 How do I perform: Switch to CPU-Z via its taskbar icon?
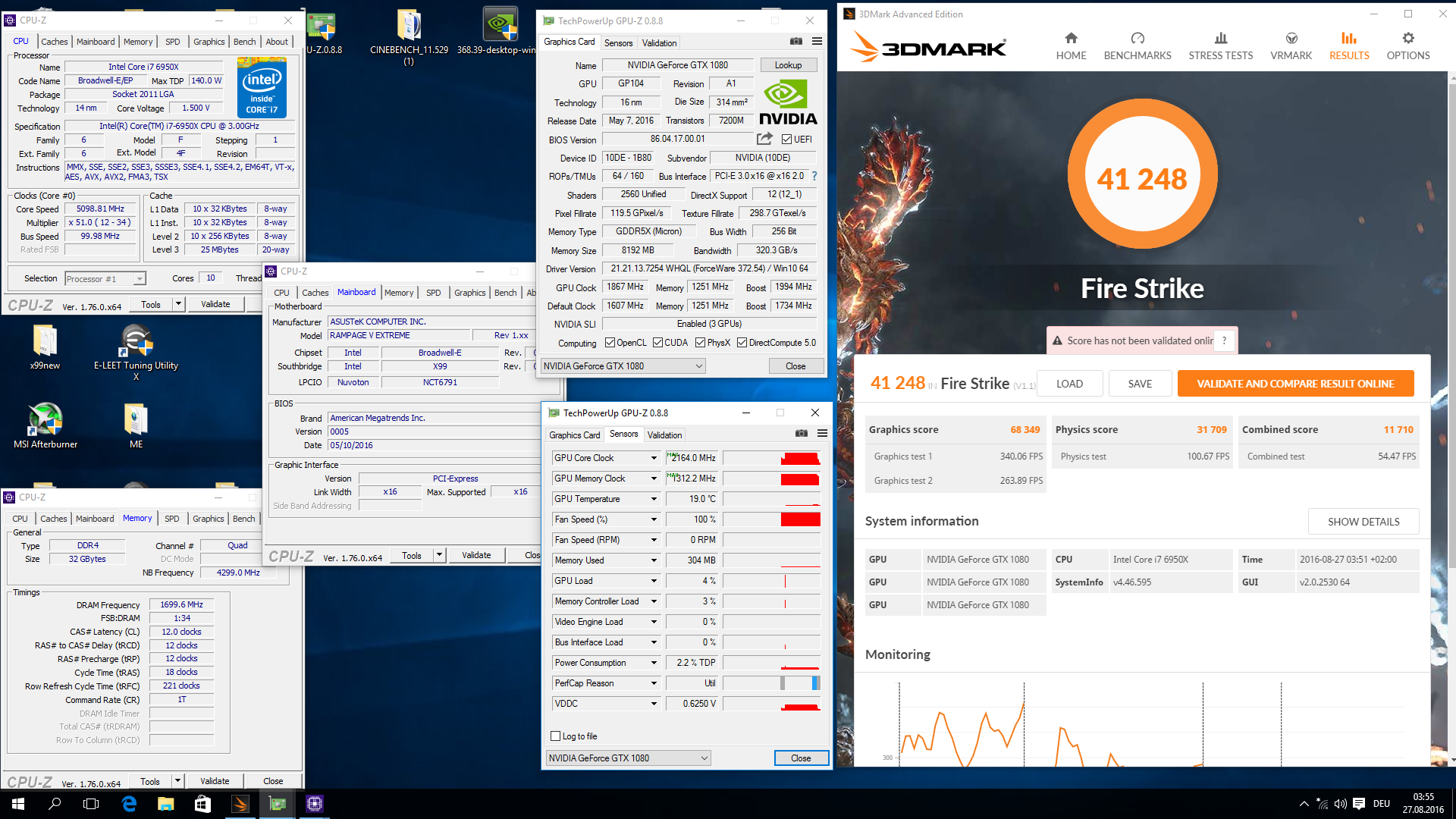315,804
